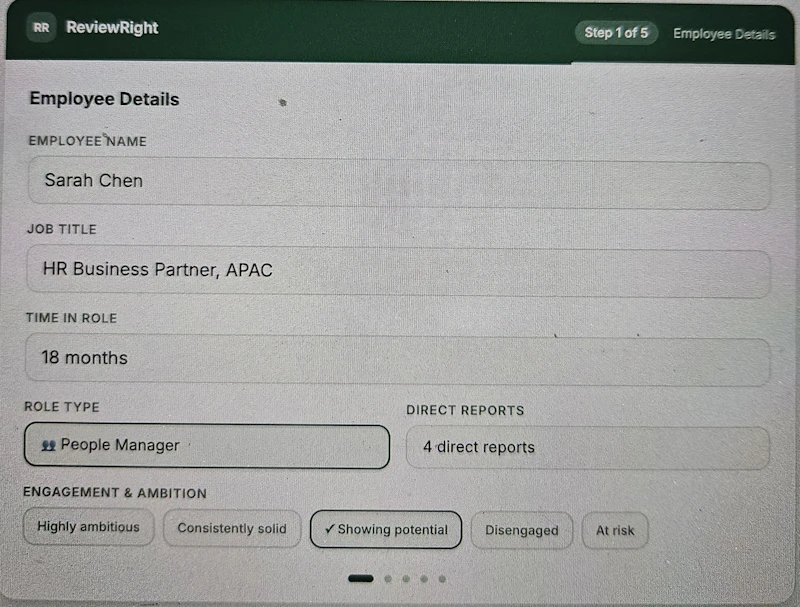Open the Role Type People Manager dropdown

click(x=207, y=446)
